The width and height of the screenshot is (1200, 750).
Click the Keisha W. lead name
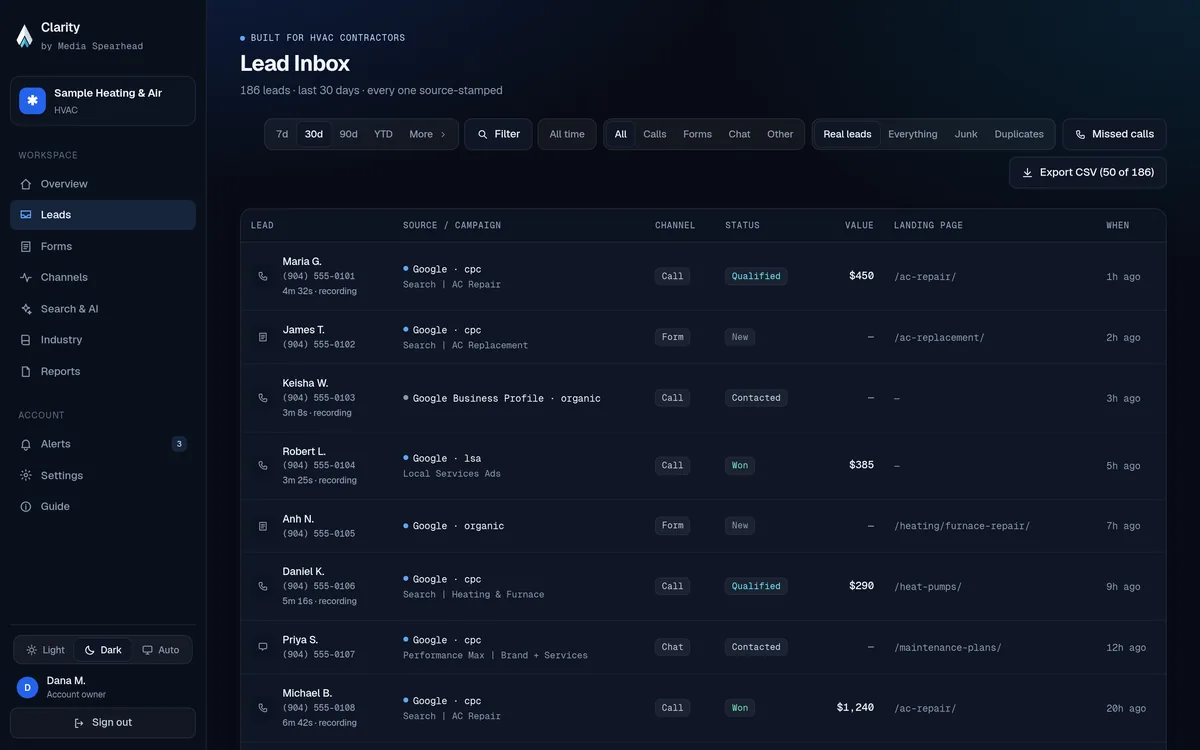[x=305, y=383]
